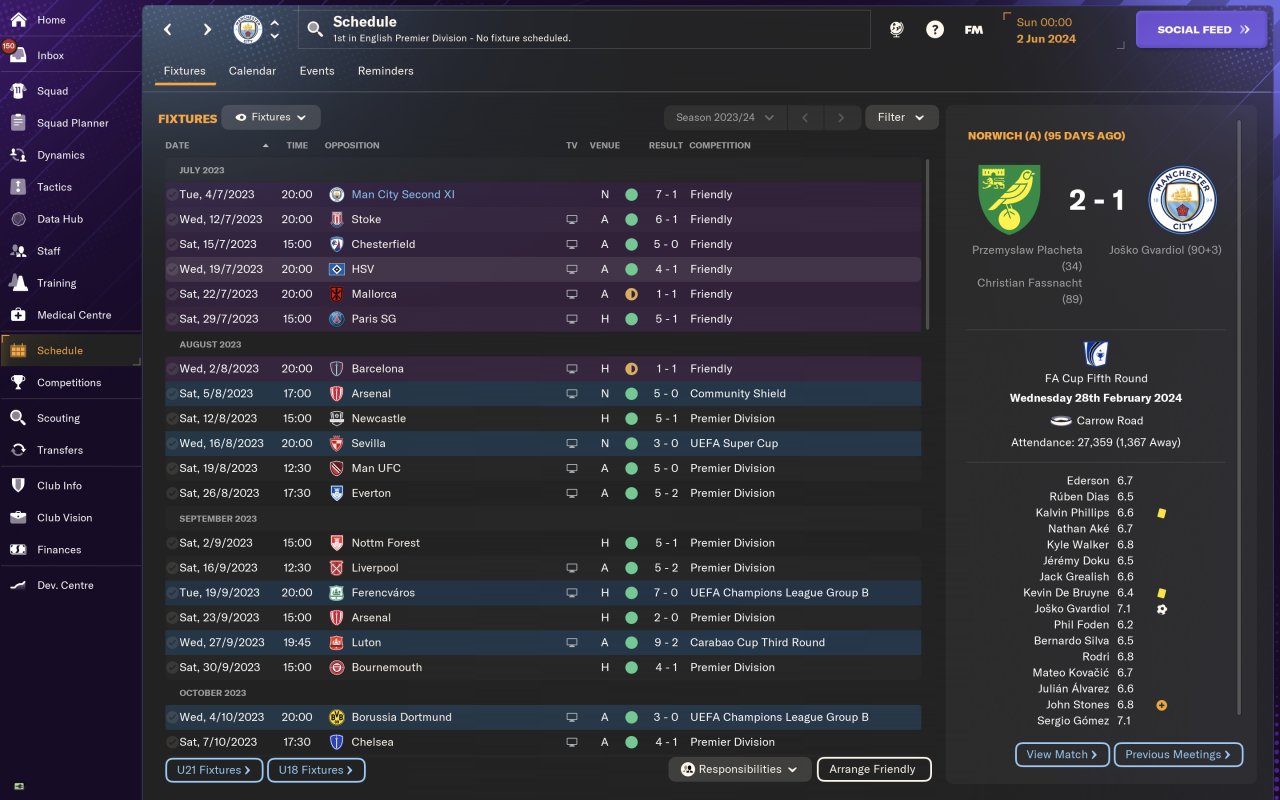This screenshot has height=800, width=1280.
Task: Click the fixtures list scrollbar
Action: click(x=927, y=244)
